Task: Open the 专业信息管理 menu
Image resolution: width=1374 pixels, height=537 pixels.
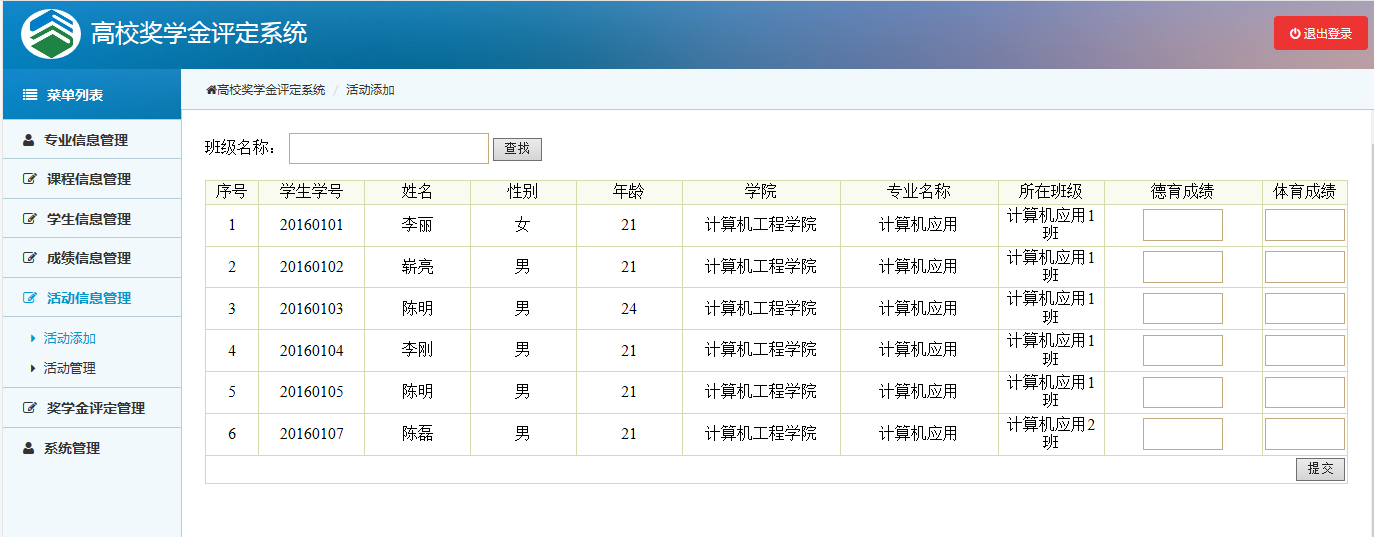Action: [91, 140]
